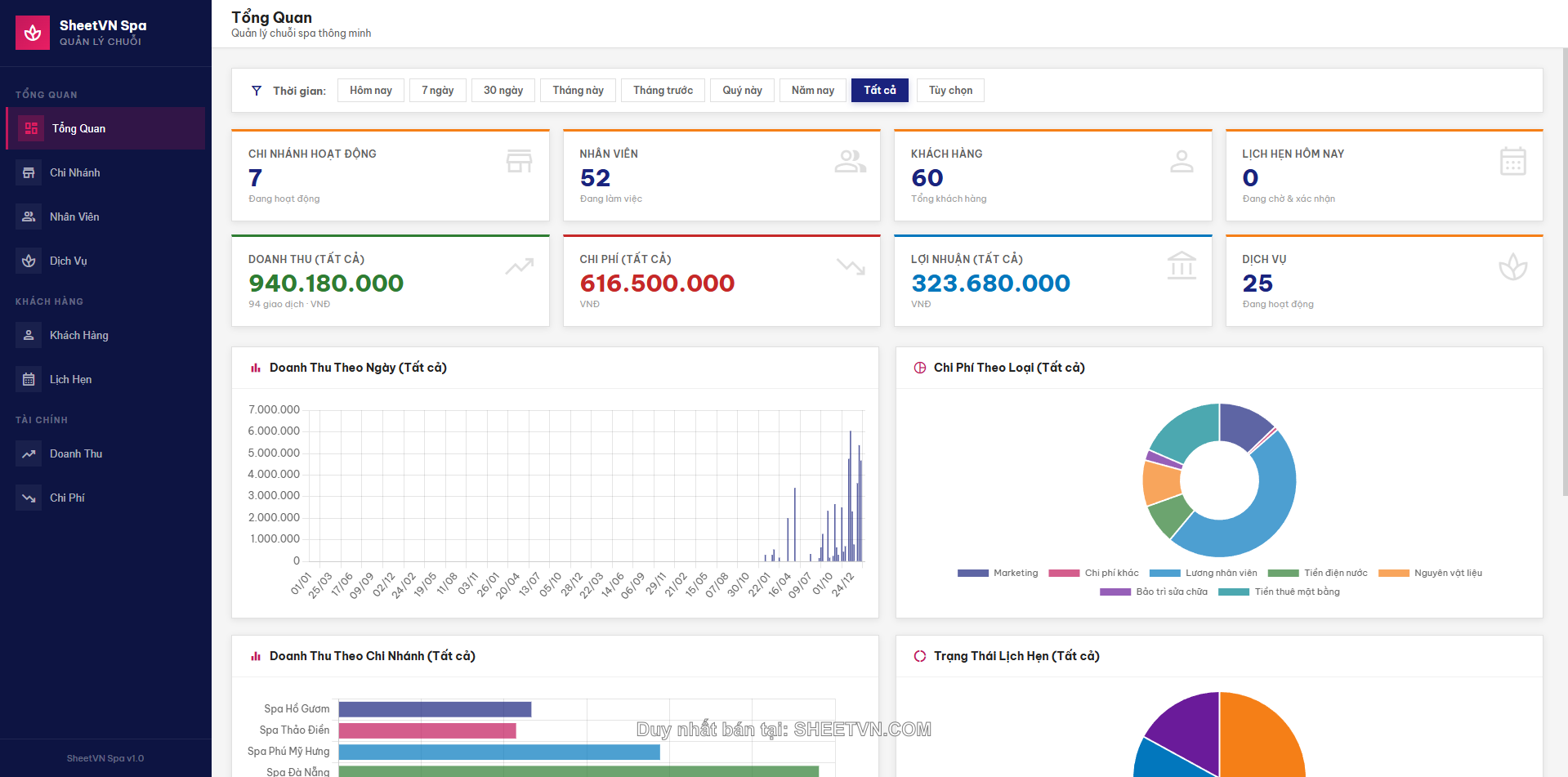Screen dimensions: 1568x777
Task: Click the Doanh Thu (Tất cả) revenue card
Action: tap(390, 281)
